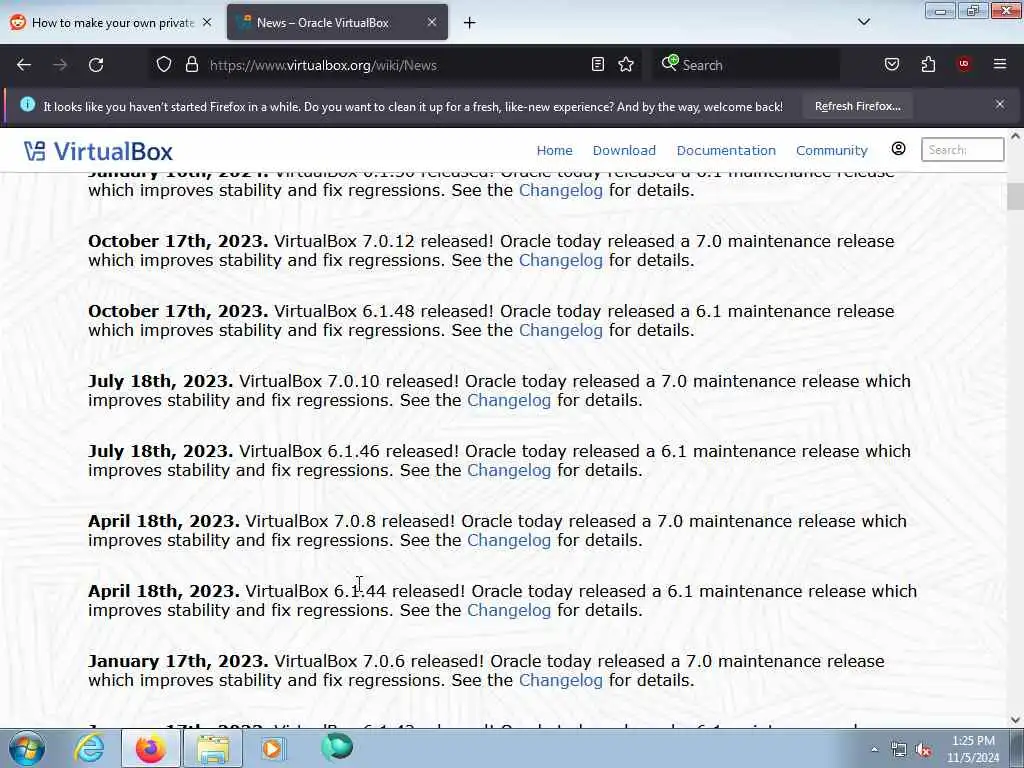The image size is (1024, 768).
Task: Expand the list all tabs dropdown
Action: pyautogui.click(x=864, y=22)
